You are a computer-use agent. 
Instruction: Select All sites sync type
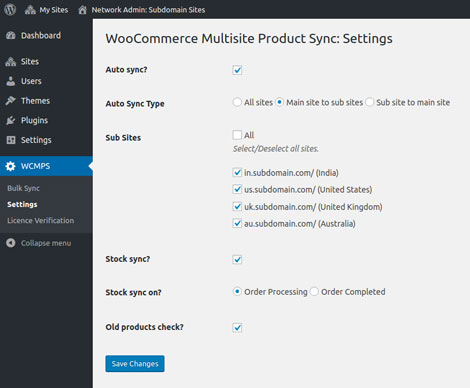[237, 102]
